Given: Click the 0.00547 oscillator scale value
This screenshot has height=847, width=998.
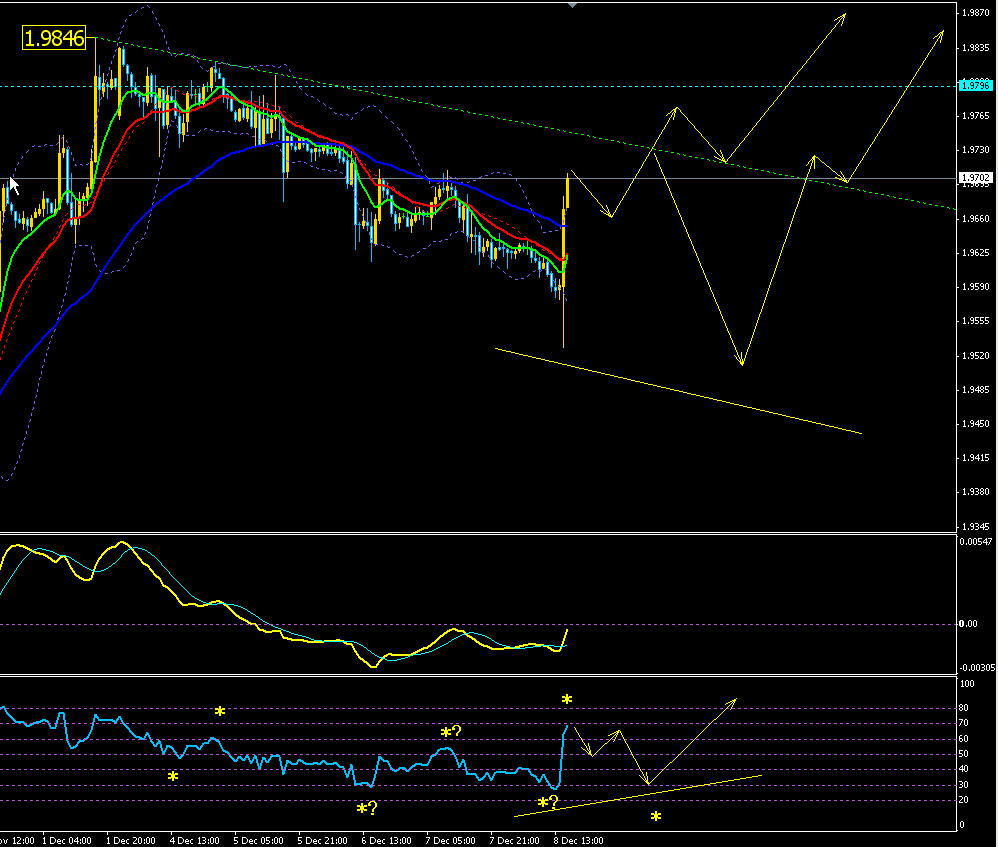Looking at the screenshot, I should [x=976, y=542].
